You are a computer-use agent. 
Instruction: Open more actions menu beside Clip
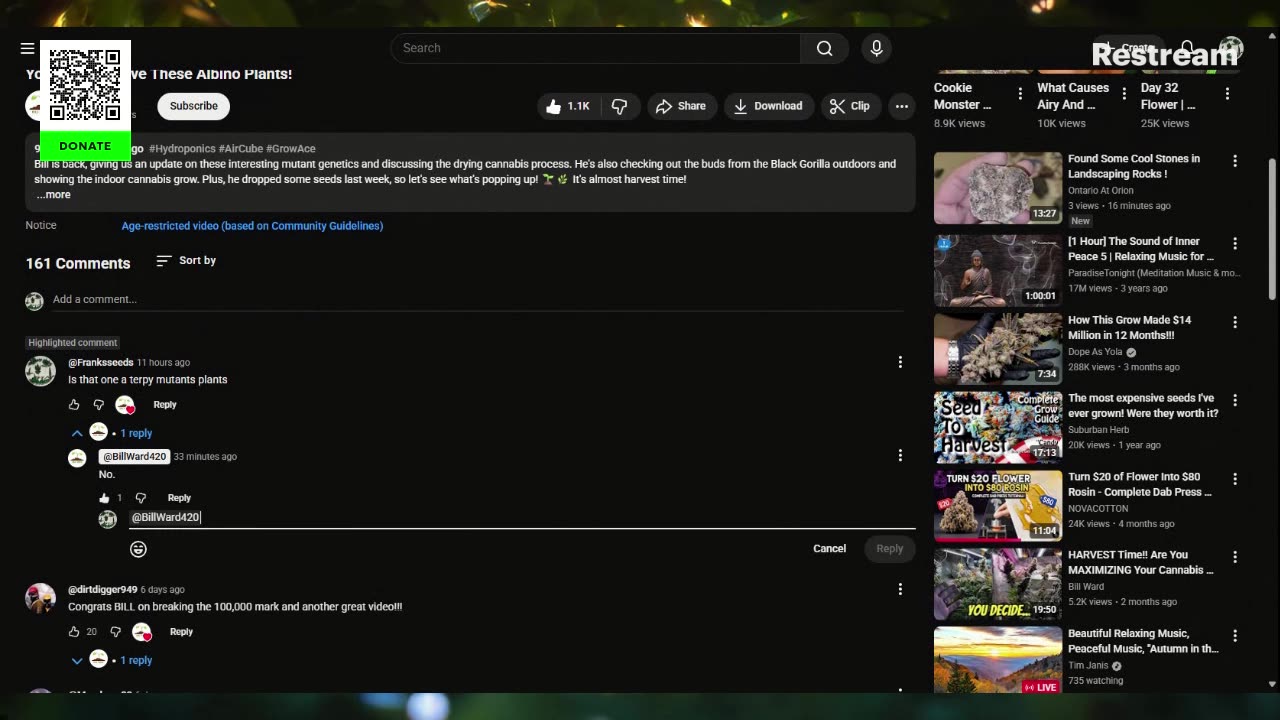(902, 106)
